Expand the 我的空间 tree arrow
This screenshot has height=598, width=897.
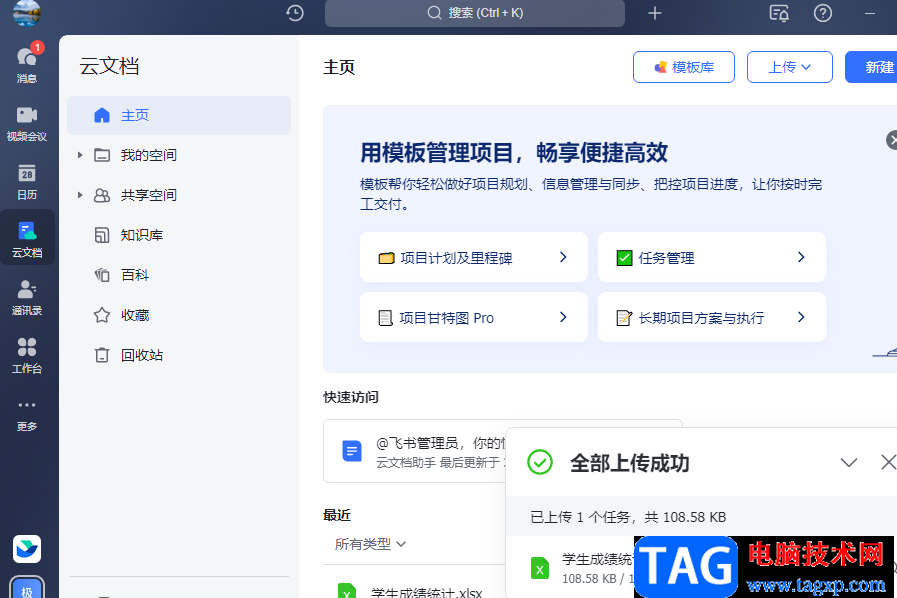click(x=80, y=155)
